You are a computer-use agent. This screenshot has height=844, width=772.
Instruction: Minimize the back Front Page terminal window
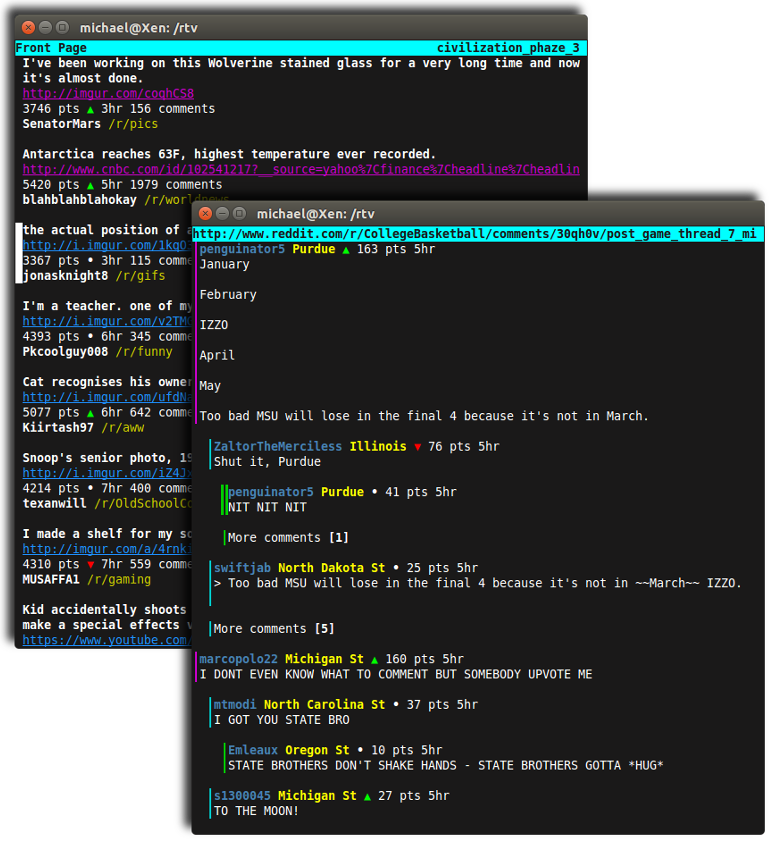(45, 27)
